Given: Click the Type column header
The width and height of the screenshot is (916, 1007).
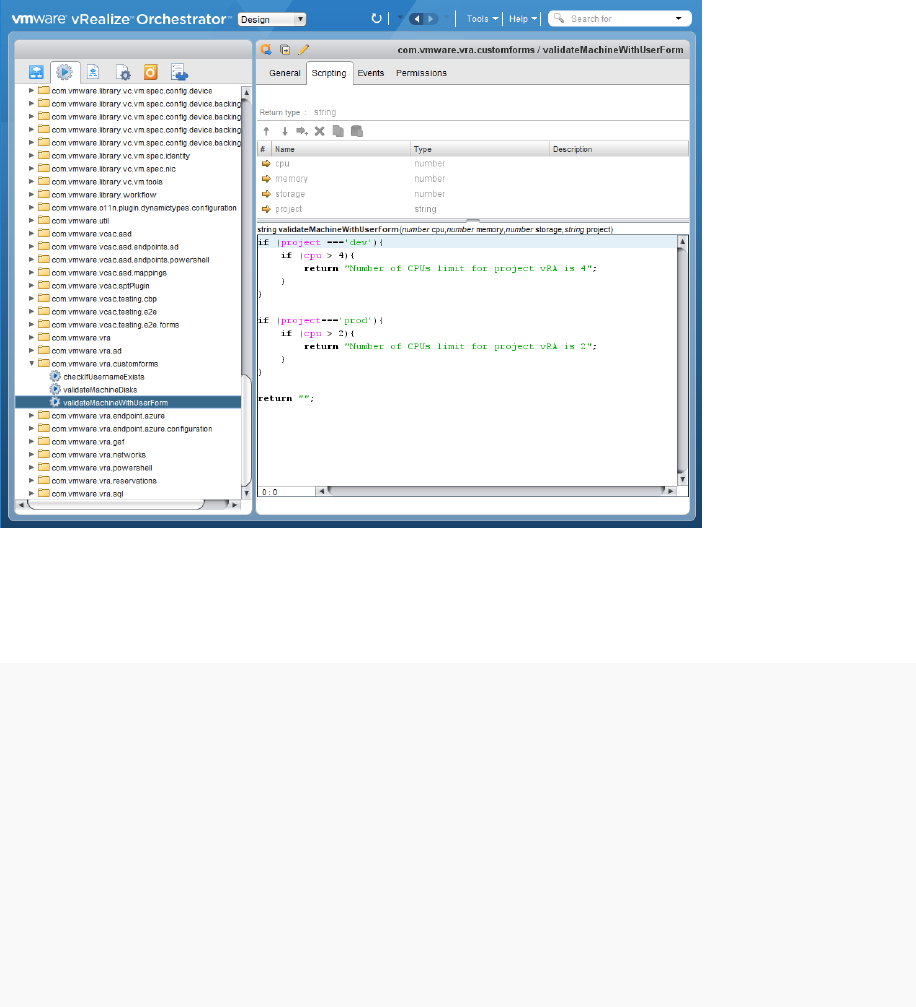Looking at the screenshot, I should coord(480,149).
